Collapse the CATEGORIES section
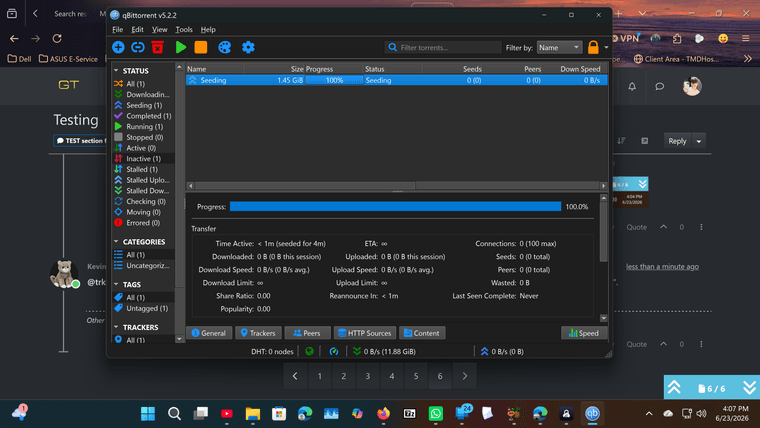The image size is (760, 428). point(116,241)
